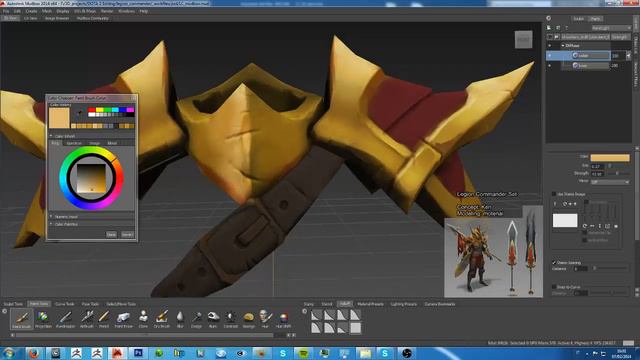Open the File menu

(6, 11)
